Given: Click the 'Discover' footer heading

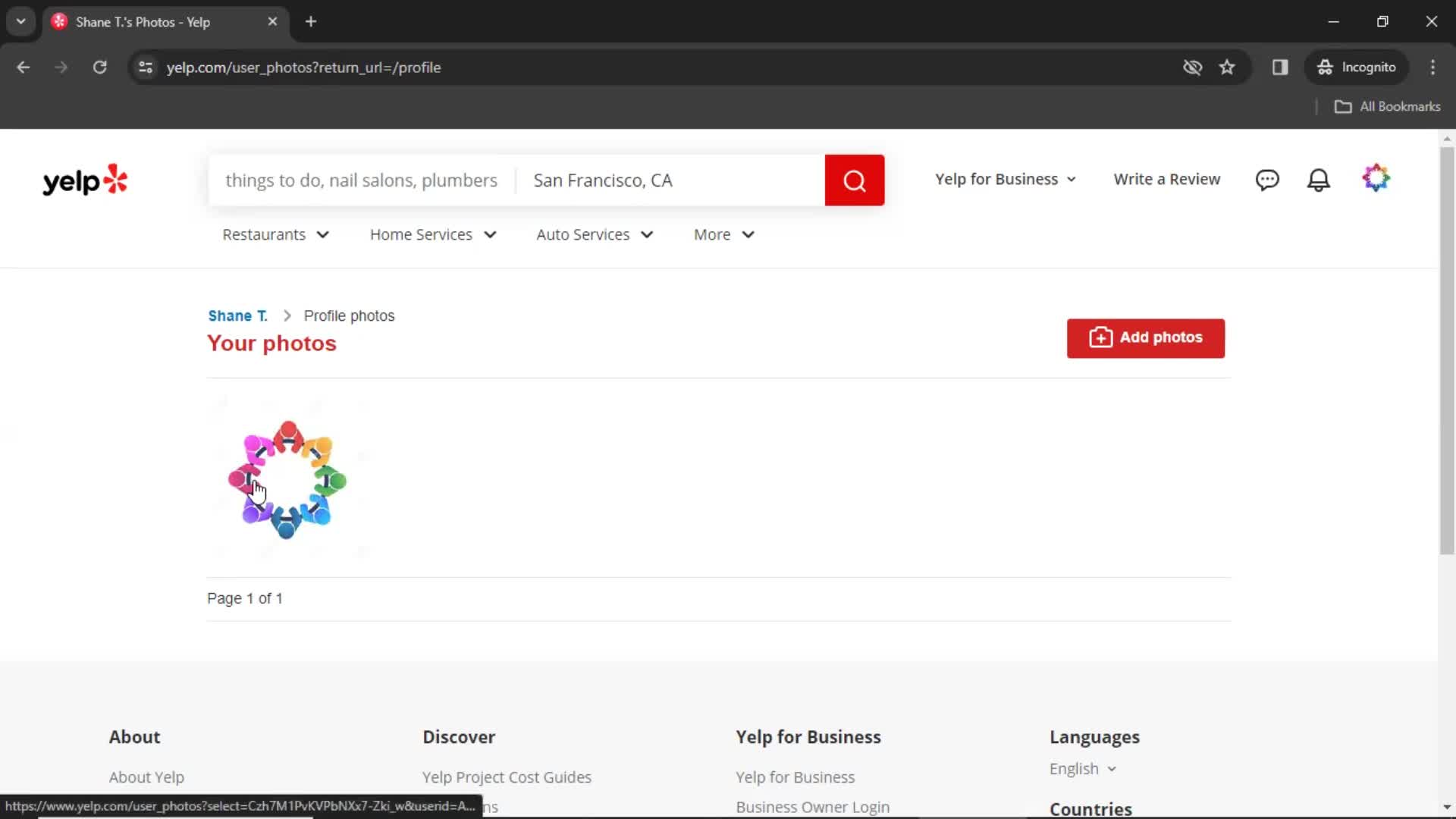Looking at the screenshot, I should click(x=459, y=738).
